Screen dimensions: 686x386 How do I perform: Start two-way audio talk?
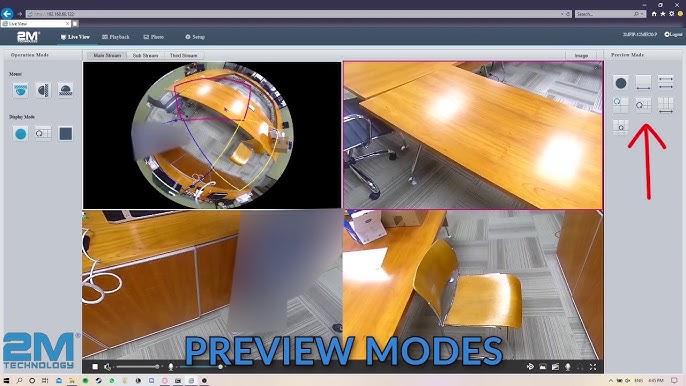(x=568, y=367)
